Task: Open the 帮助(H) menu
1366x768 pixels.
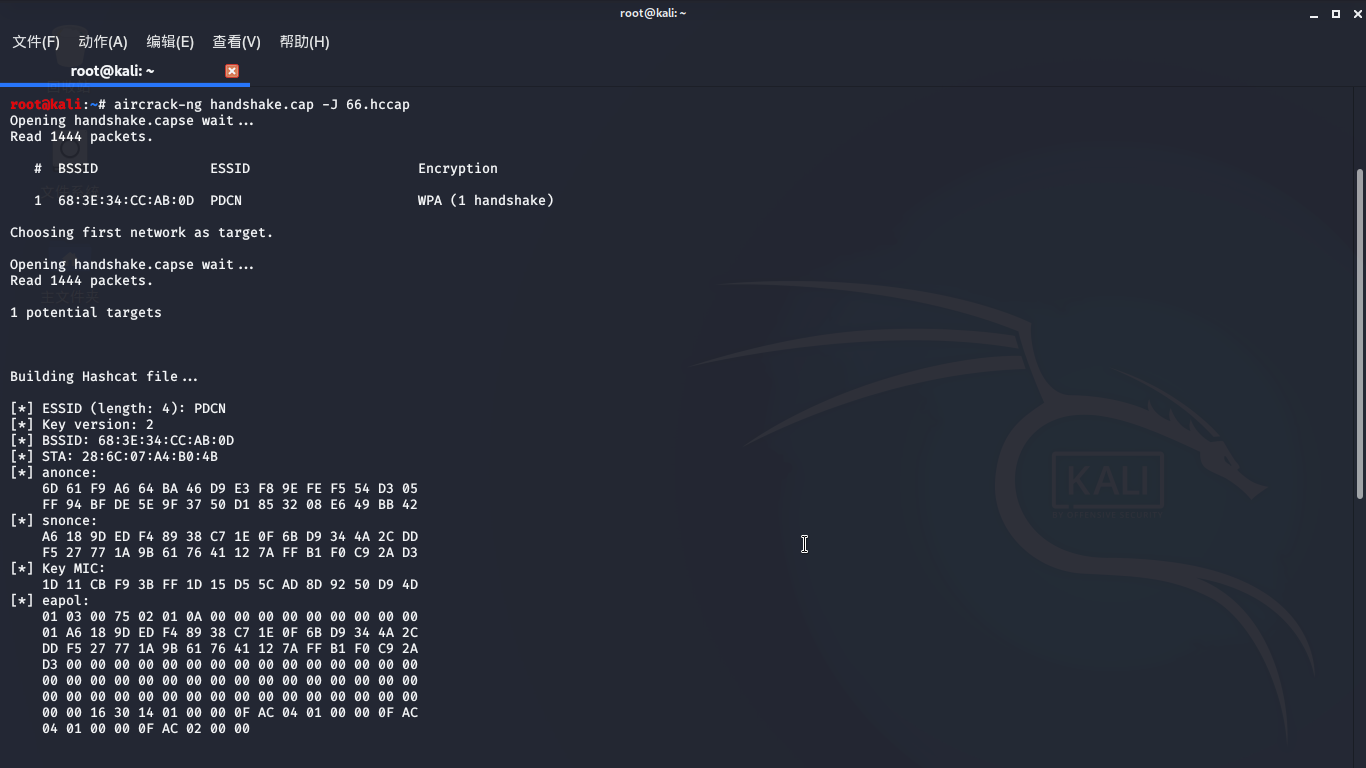Action: [304, 42]
